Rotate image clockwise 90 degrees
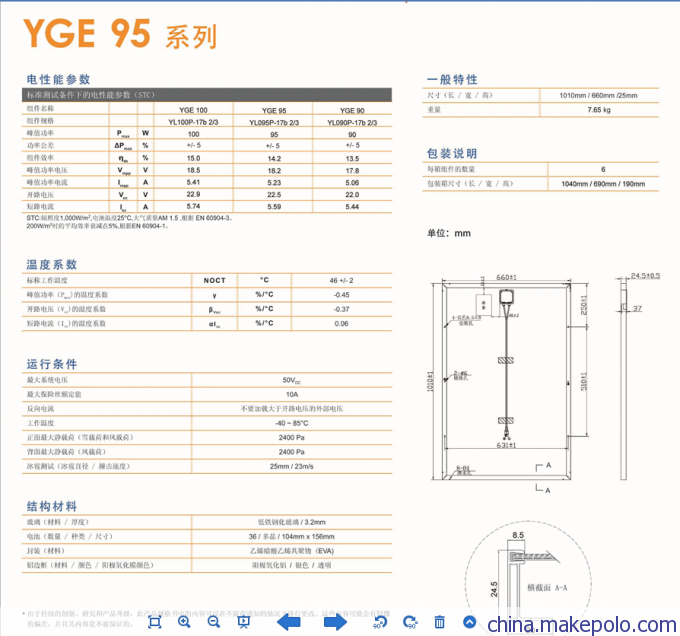Screen dimensions: 680x636 pos(410,621)
